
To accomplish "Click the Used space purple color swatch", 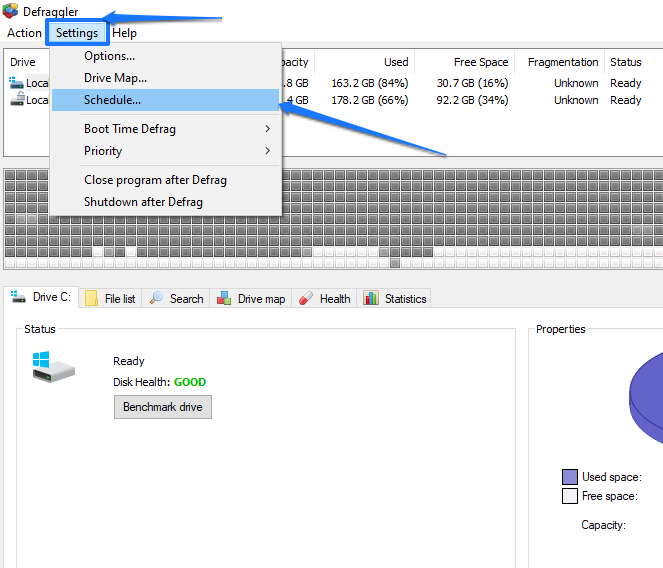I will click(570, 477).
